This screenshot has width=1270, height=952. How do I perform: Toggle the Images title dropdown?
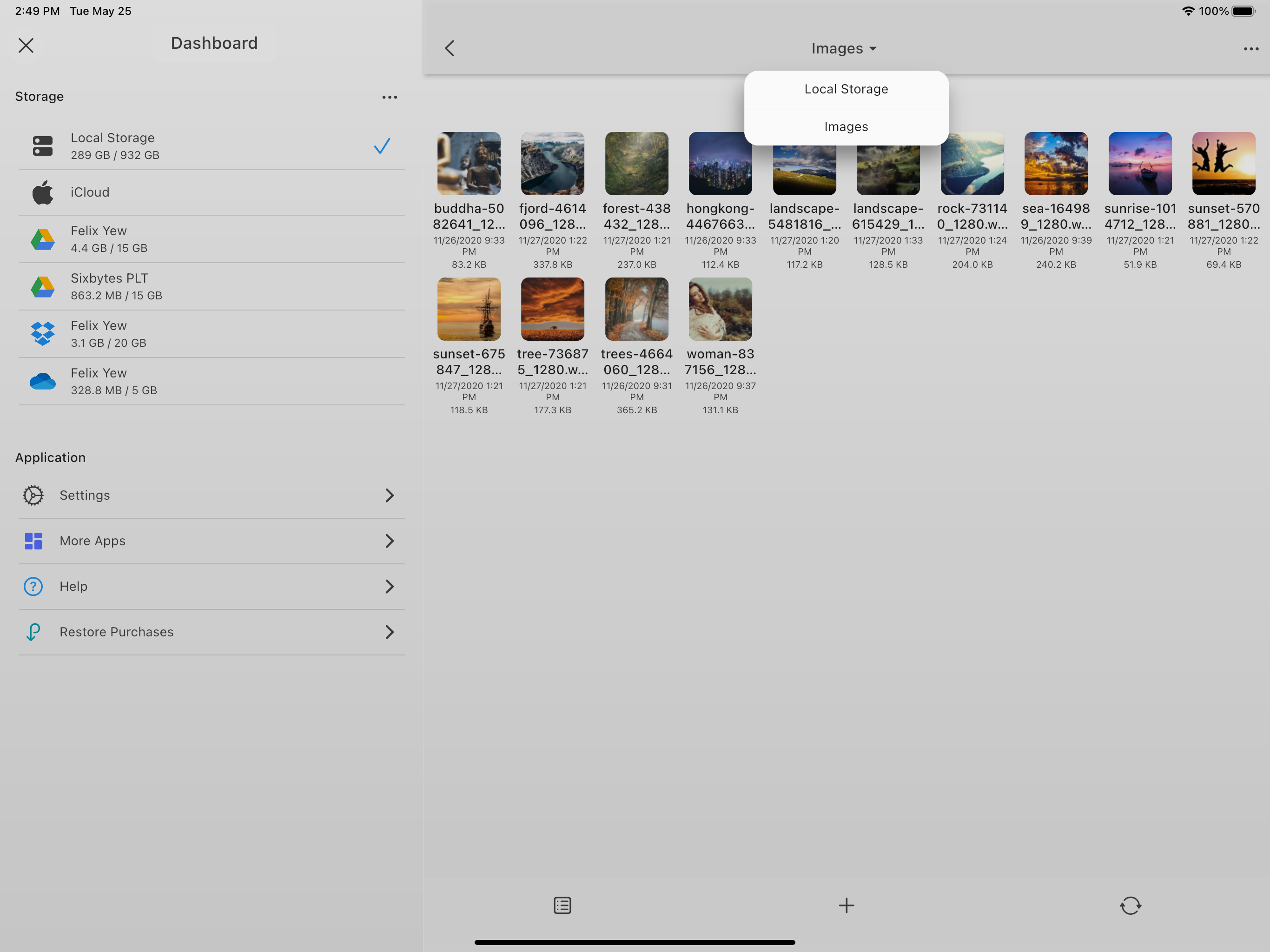843,49
